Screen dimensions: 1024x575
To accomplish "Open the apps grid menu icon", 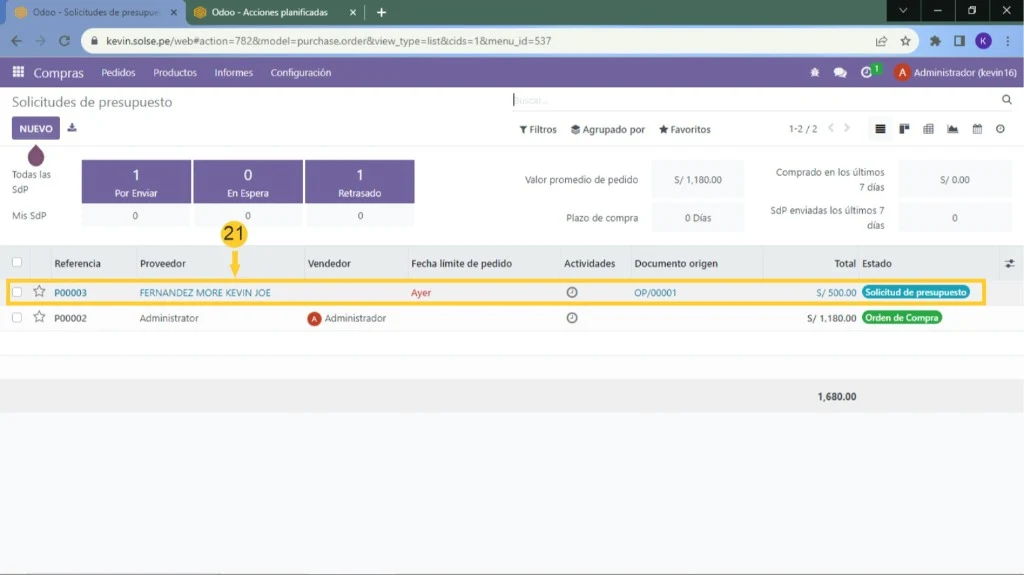I will [18, 72].
